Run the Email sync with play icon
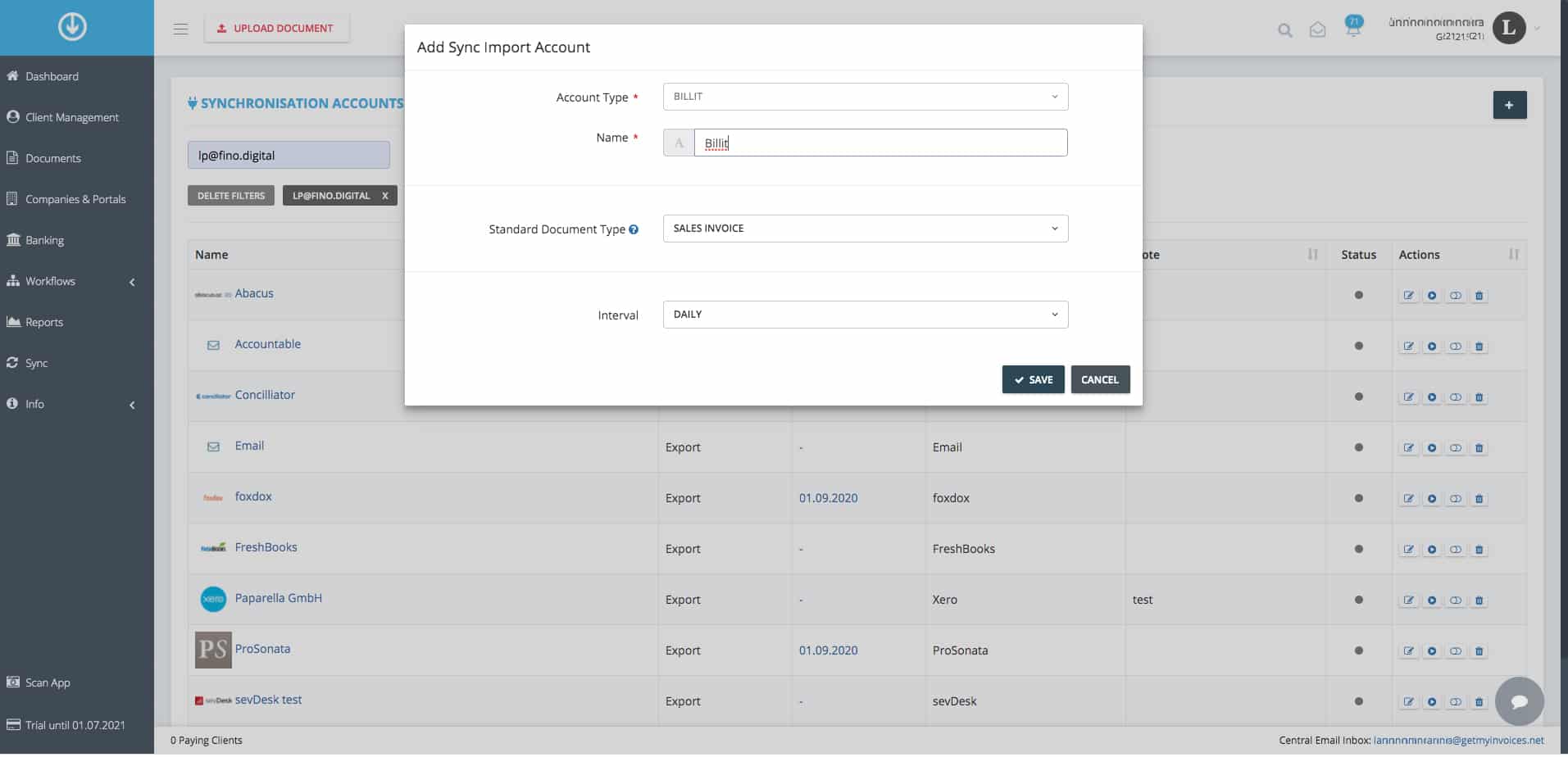The height and width of the screenshot is (757, 1568). (x=1432, y=448)
